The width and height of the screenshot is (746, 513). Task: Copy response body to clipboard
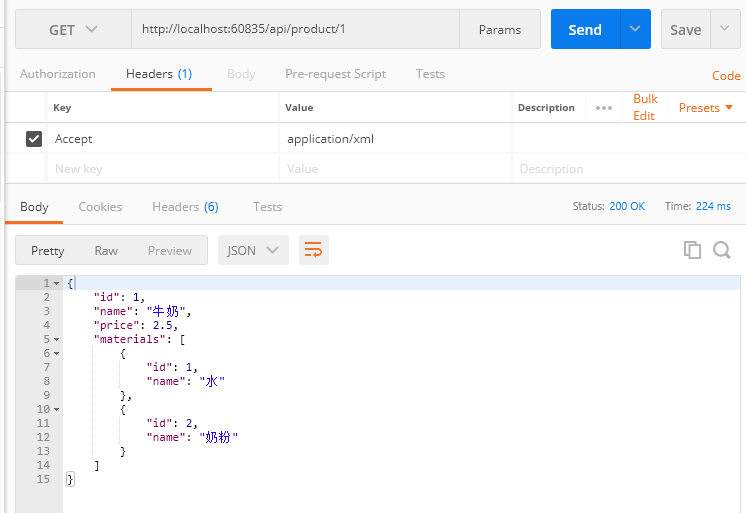pos(692,250)
